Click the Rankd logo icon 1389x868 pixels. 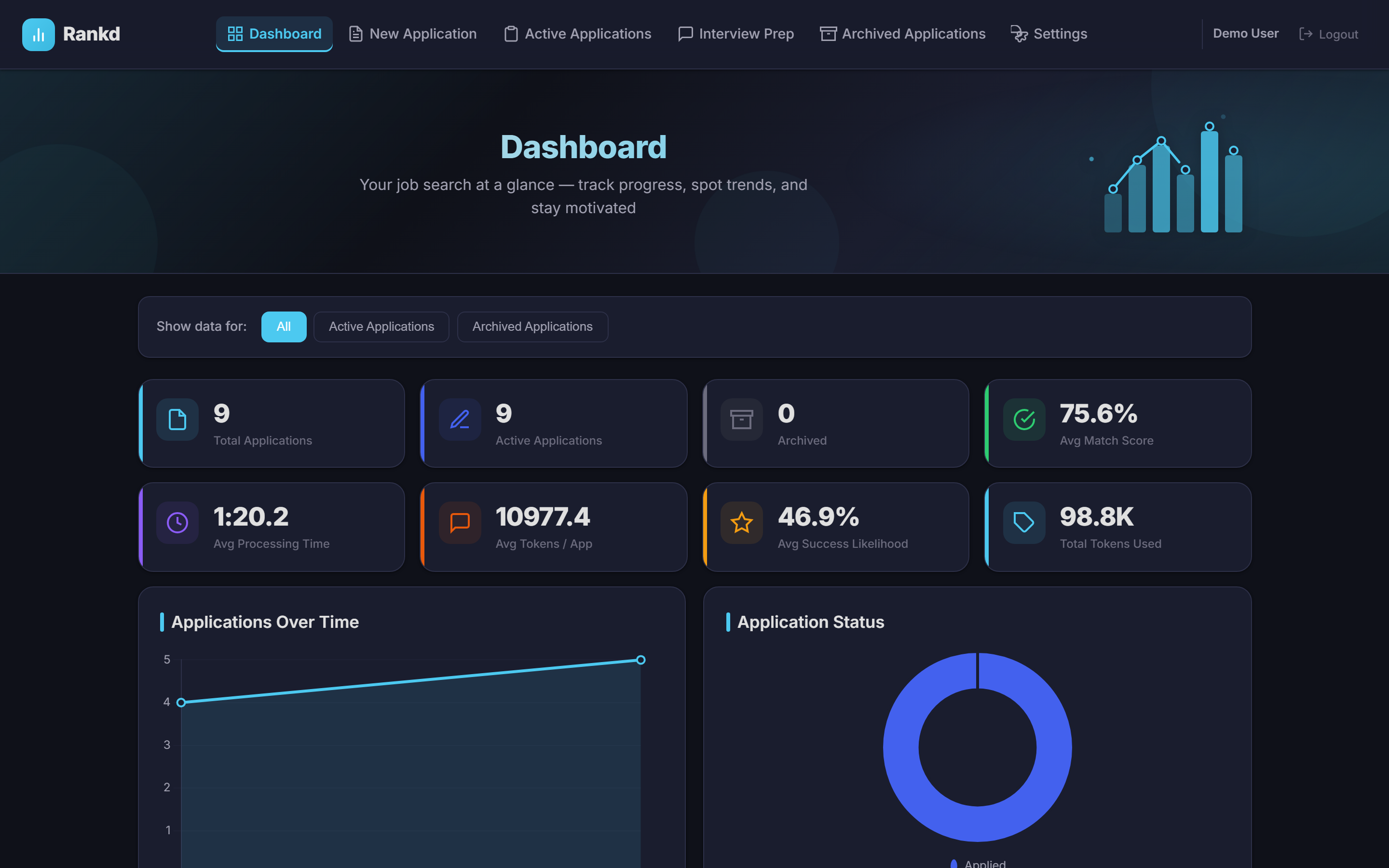[38, 34]
